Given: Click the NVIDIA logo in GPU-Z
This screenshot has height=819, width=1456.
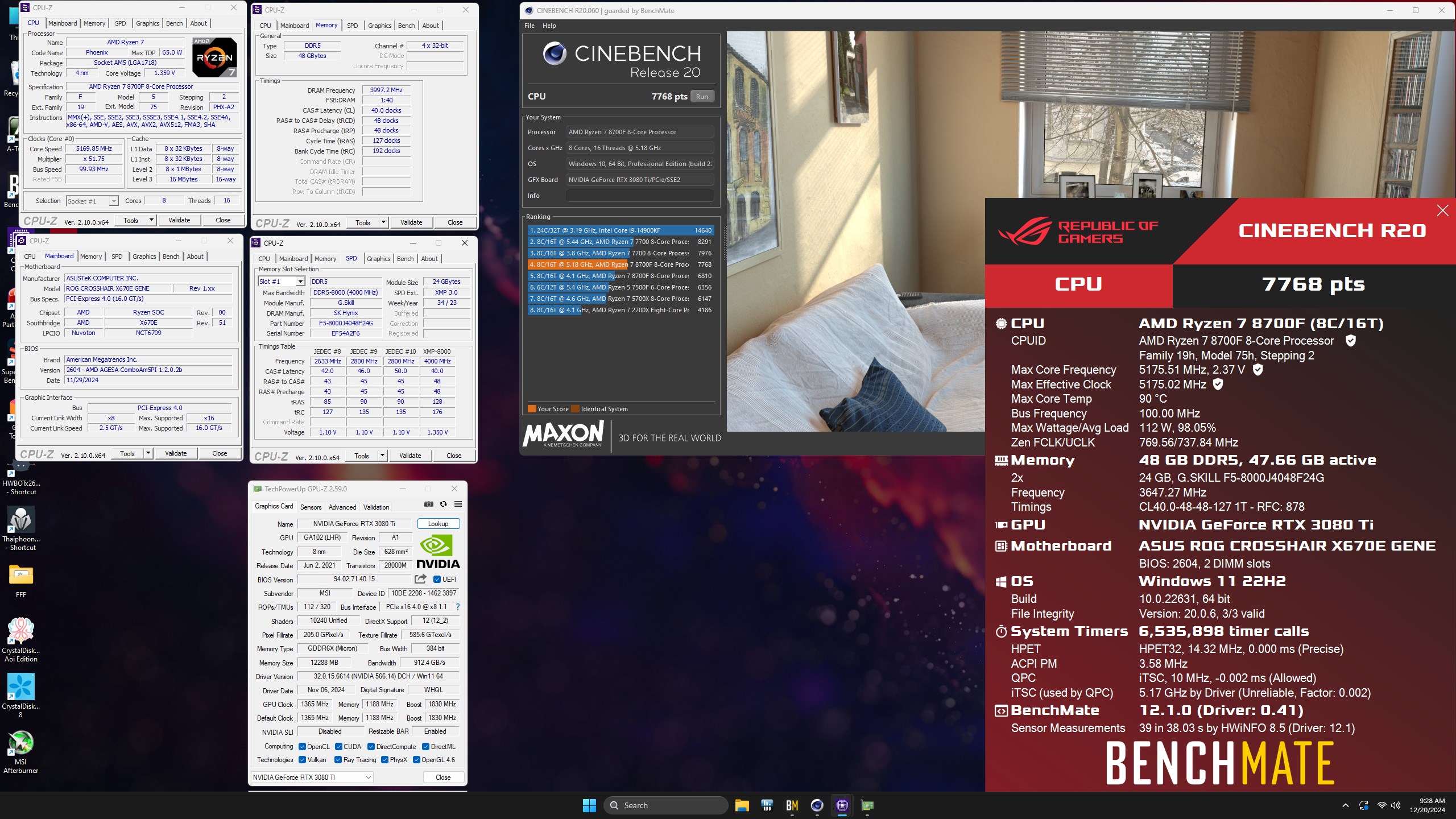Looking at the screenshot, I should point(438,552).
